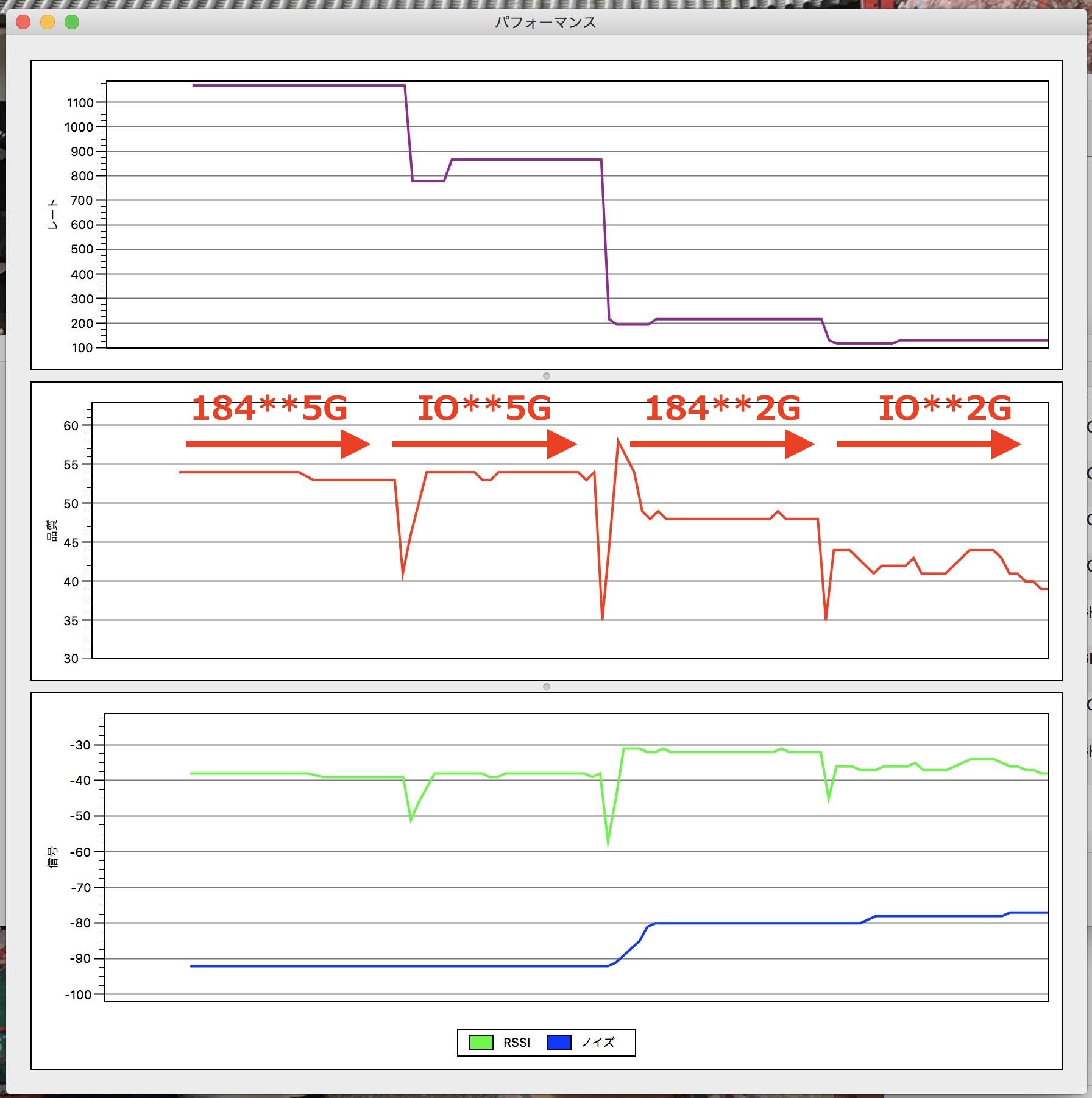Click the 400 tick on the レート axis
1092x1098 pixels.
coord(82,275)
